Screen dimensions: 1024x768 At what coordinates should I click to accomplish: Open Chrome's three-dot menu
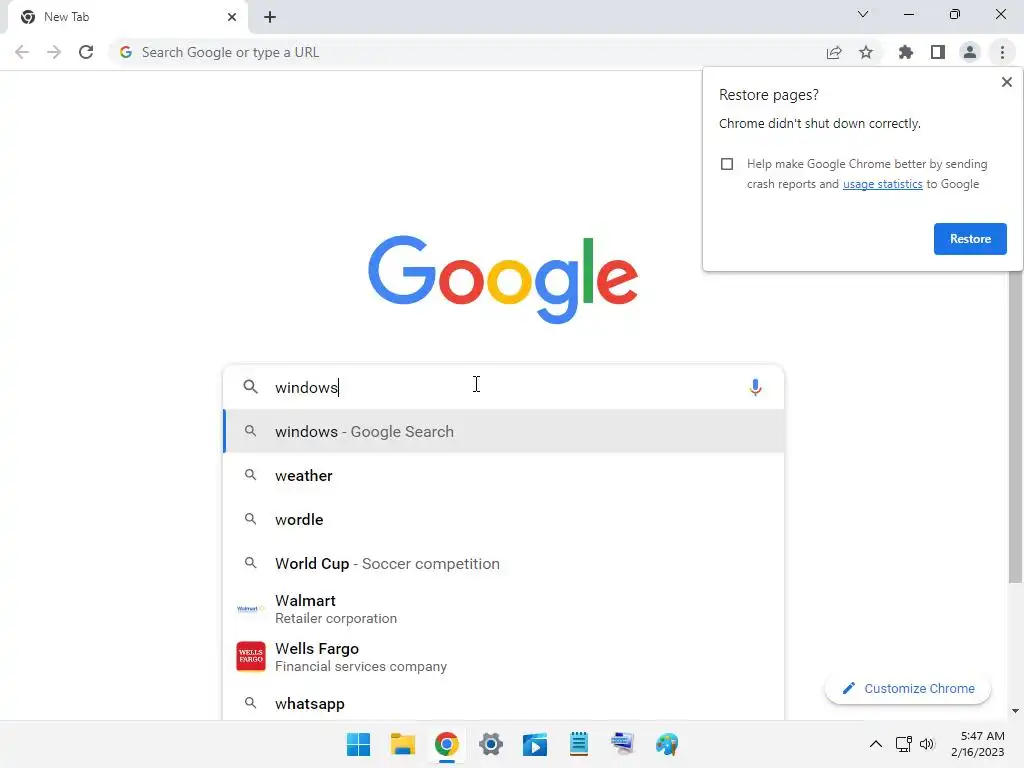(x=1002, y=52)
